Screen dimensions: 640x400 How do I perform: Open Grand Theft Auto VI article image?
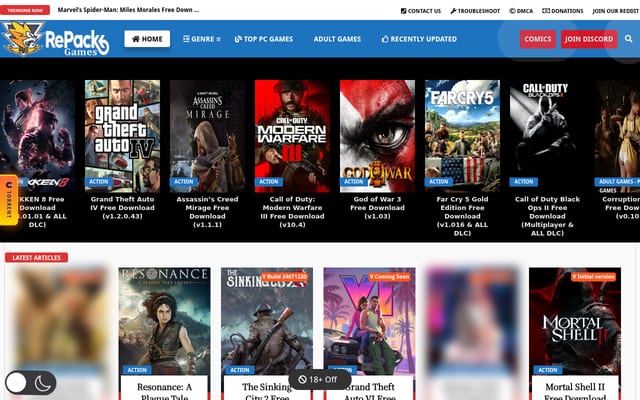click(369, 321)
